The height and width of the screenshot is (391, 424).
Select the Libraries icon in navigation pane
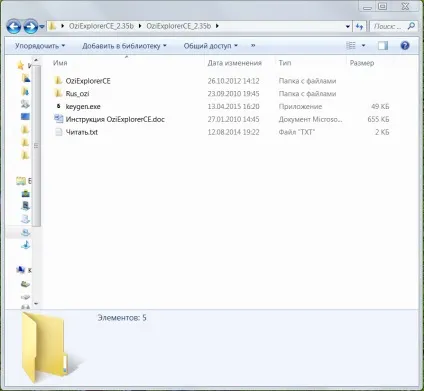pyautogui.click(x=21, y=181)
